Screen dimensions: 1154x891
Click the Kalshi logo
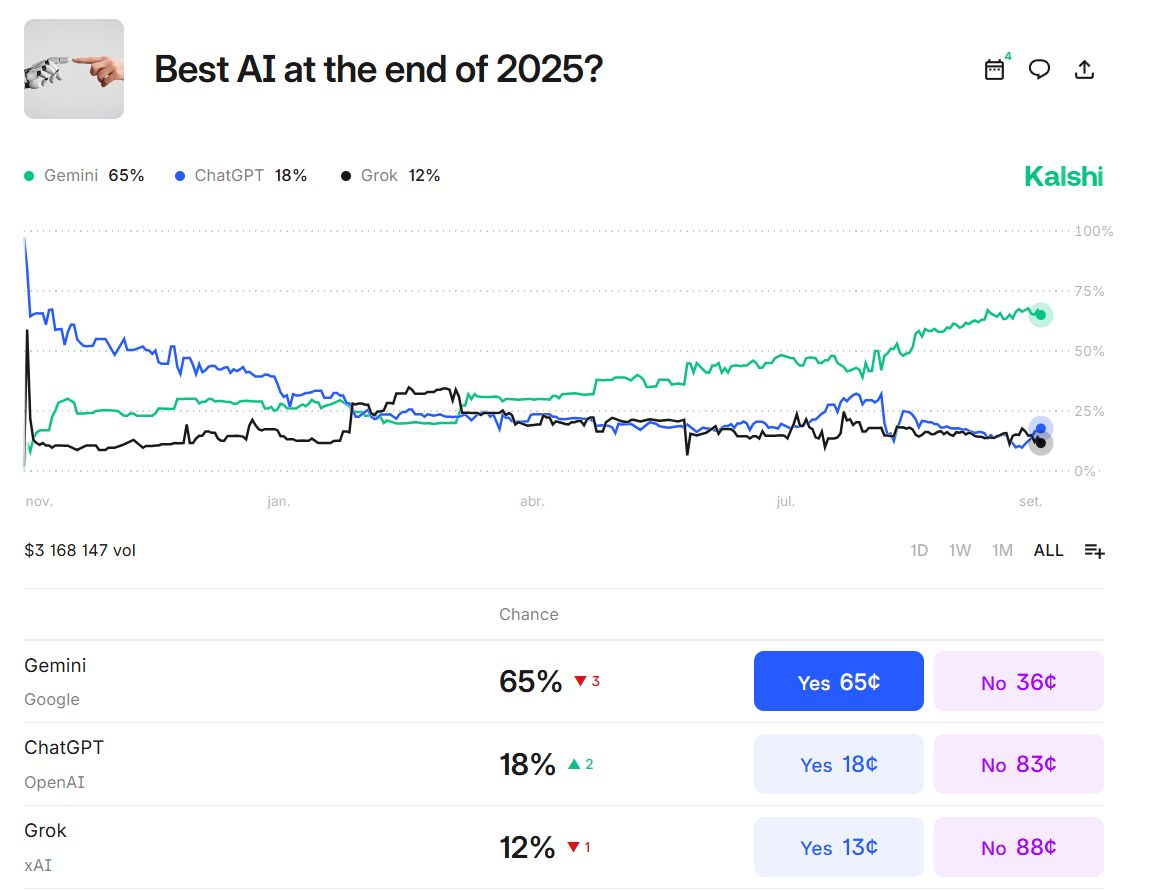(x=1063, y=177)
